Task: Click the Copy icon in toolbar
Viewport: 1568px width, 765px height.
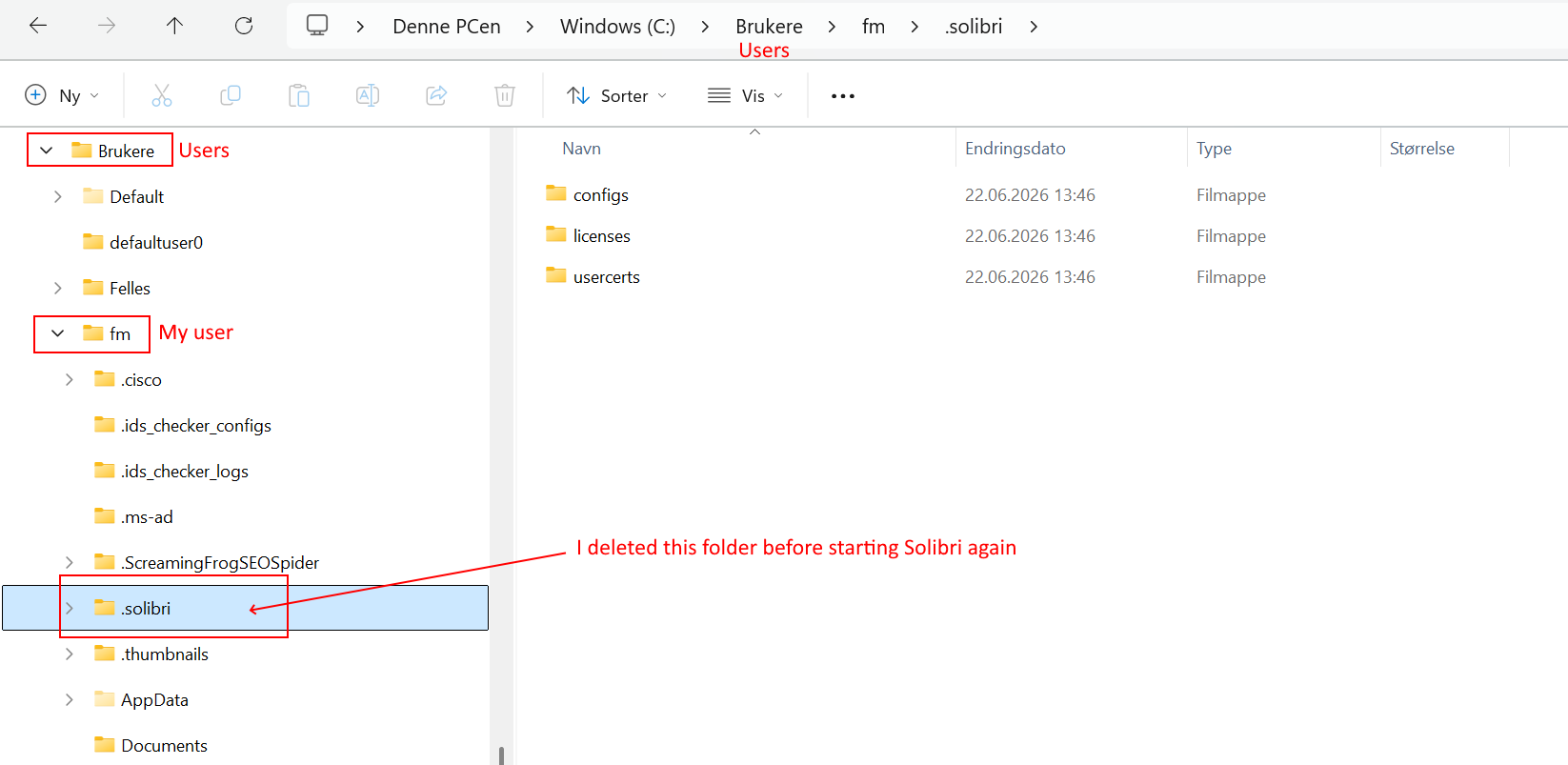Action: [x=231, y=95]
